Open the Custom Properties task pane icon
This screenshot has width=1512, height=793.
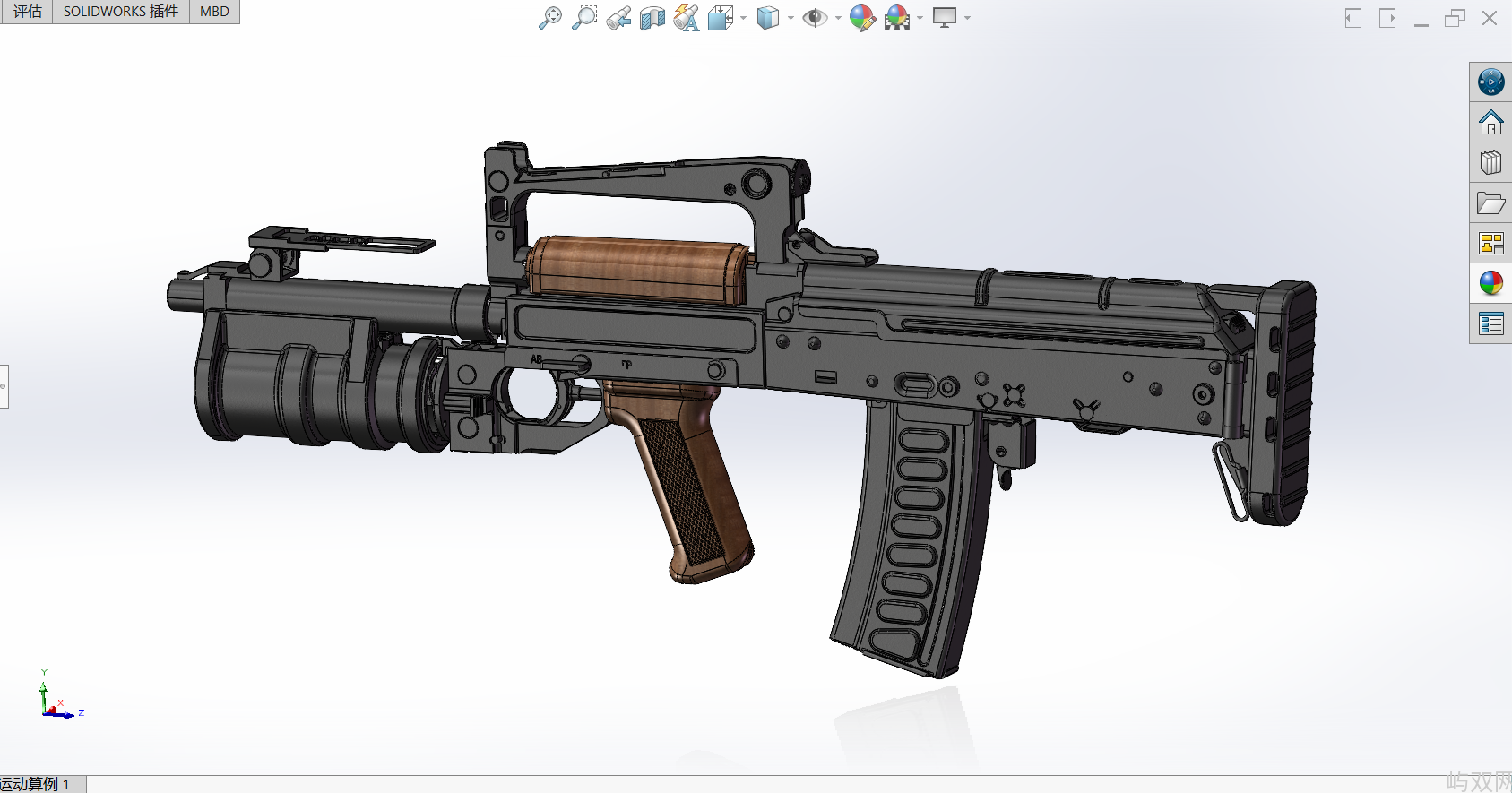click(1490, 323)
